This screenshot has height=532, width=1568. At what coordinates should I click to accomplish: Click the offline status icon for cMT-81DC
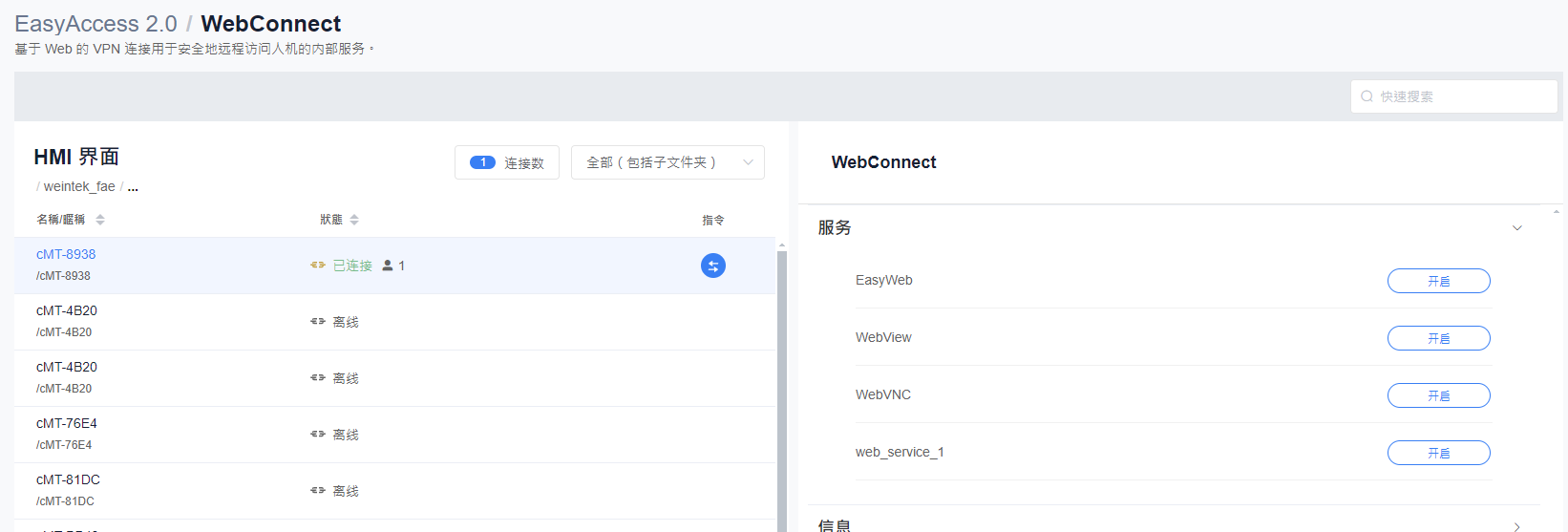[318, 491]
